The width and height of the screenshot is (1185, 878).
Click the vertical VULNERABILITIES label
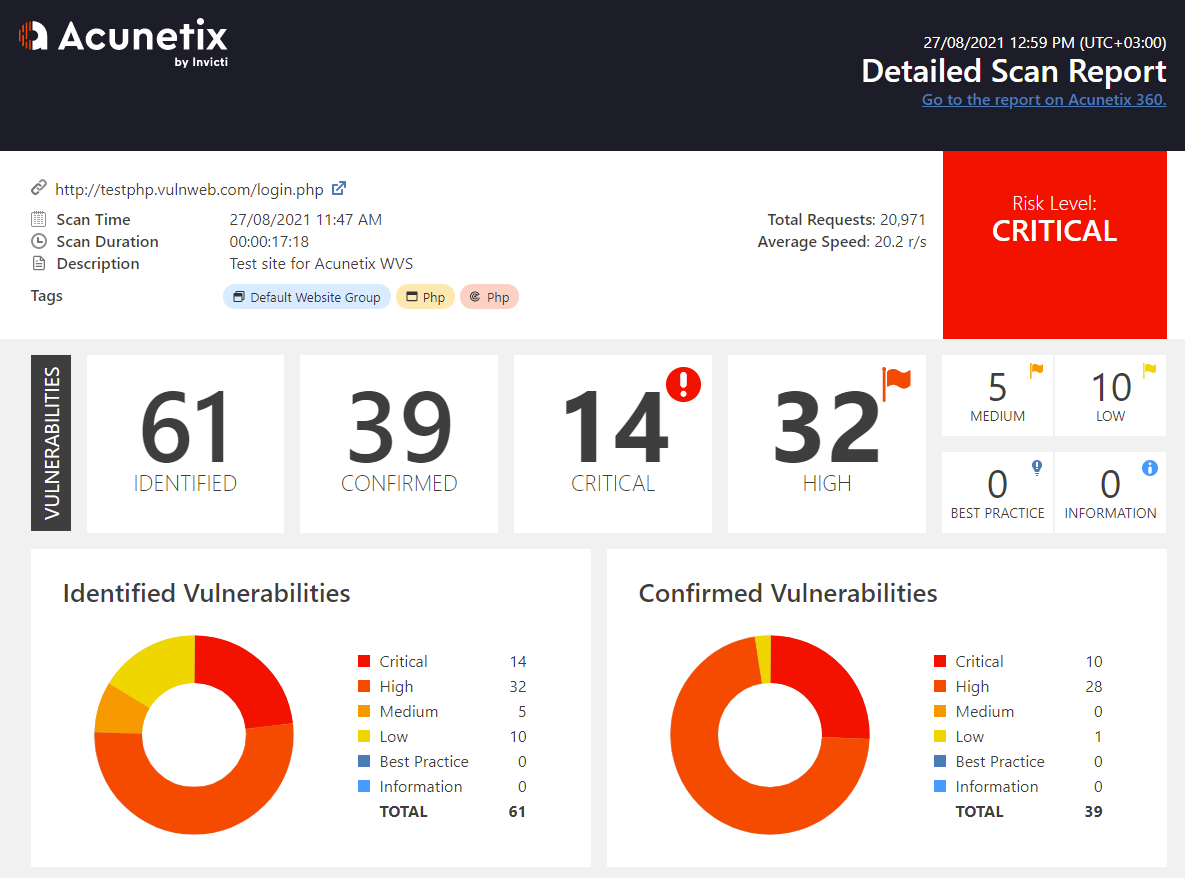click(51, 443)
